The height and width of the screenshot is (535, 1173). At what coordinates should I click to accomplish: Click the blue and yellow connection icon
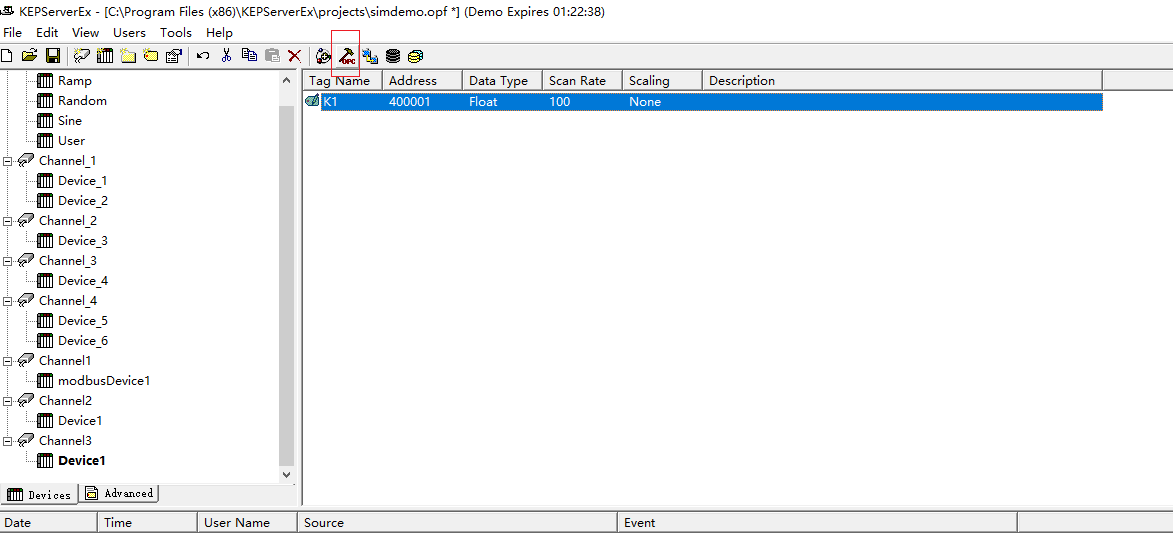370,55
